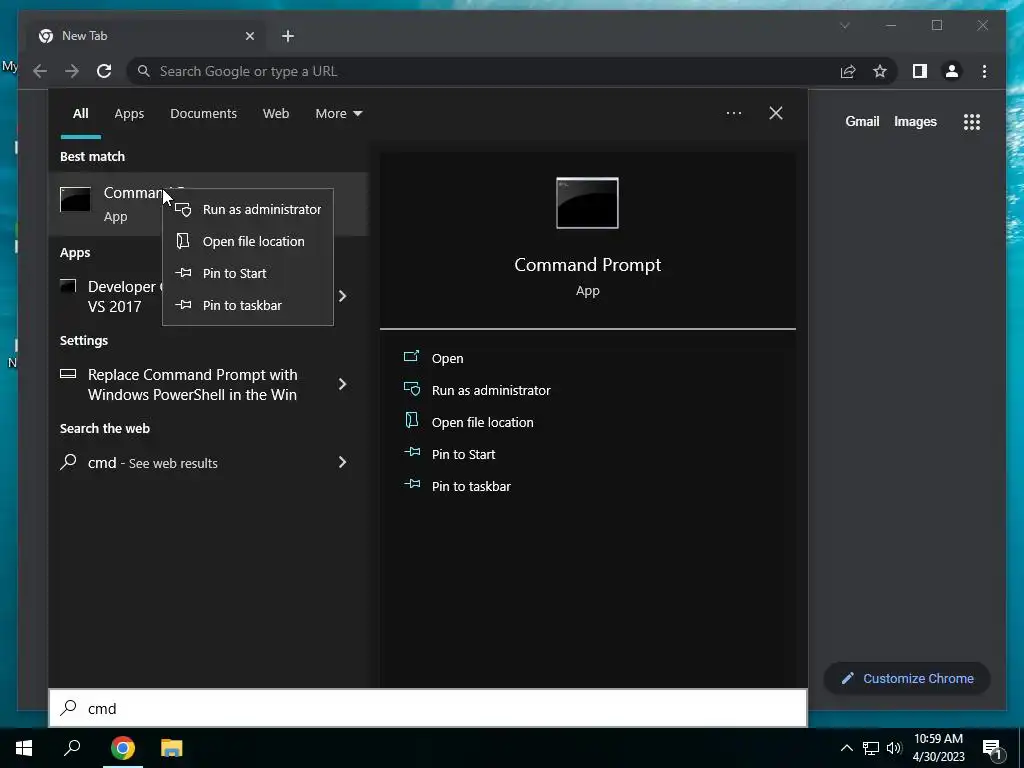Viewport: 1024px width, 768px height.
Task: Expand the More filter dropdown
Action: pos(338,114)
